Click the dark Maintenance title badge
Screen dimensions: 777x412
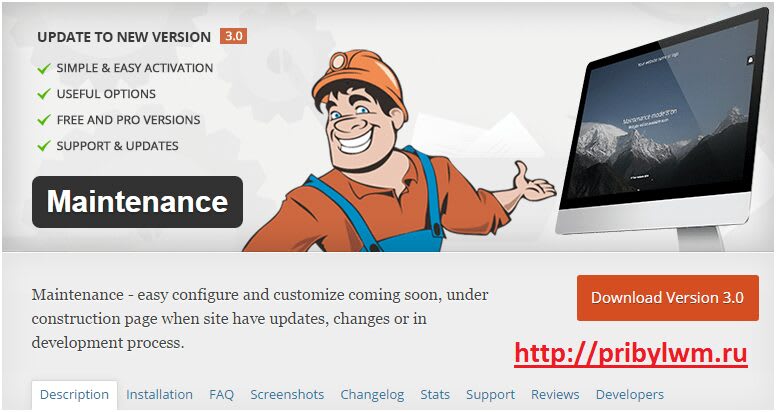point(137,202)
